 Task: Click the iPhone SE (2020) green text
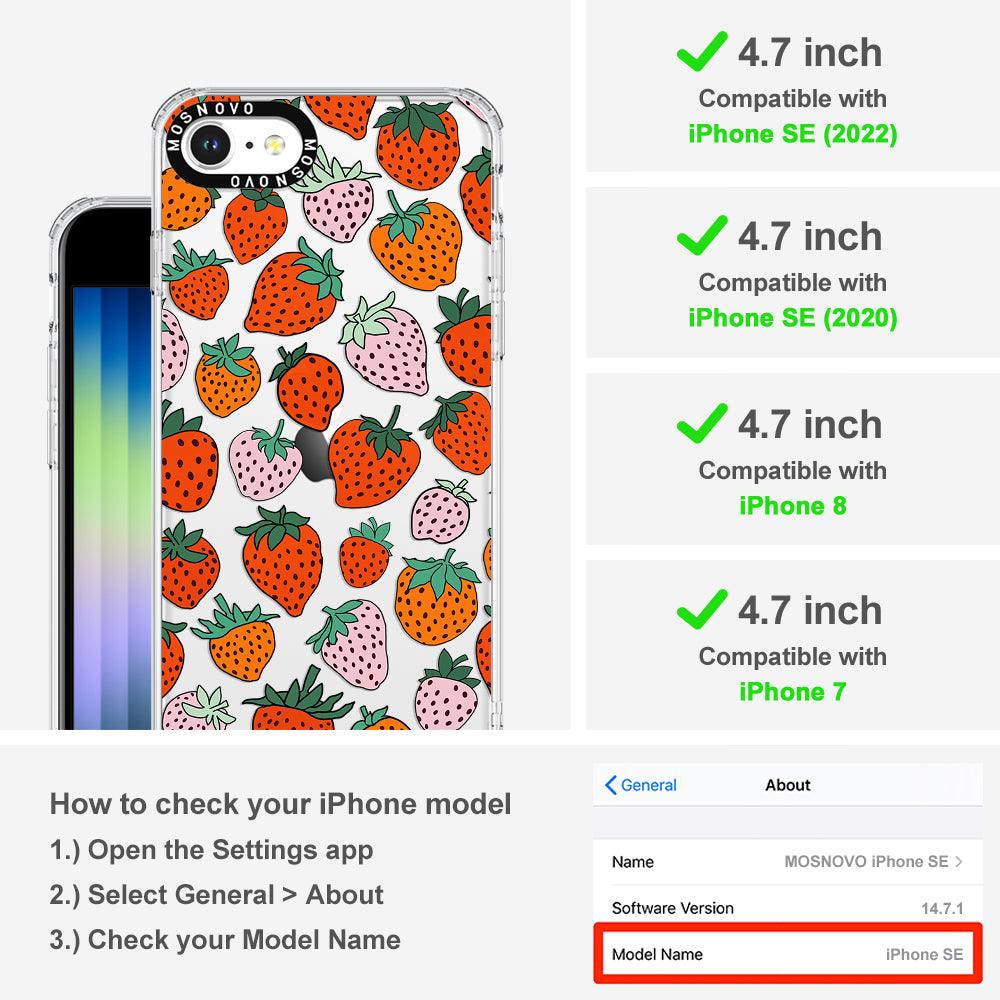793,318
